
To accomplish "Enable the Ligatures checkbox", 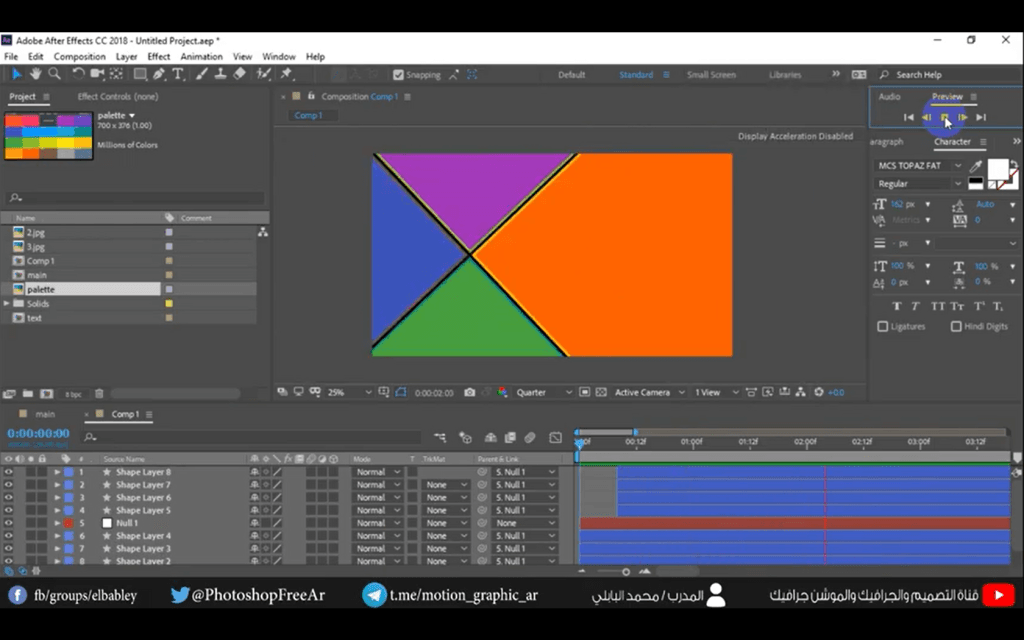I will pyautogui.click(x=883, y=326).
